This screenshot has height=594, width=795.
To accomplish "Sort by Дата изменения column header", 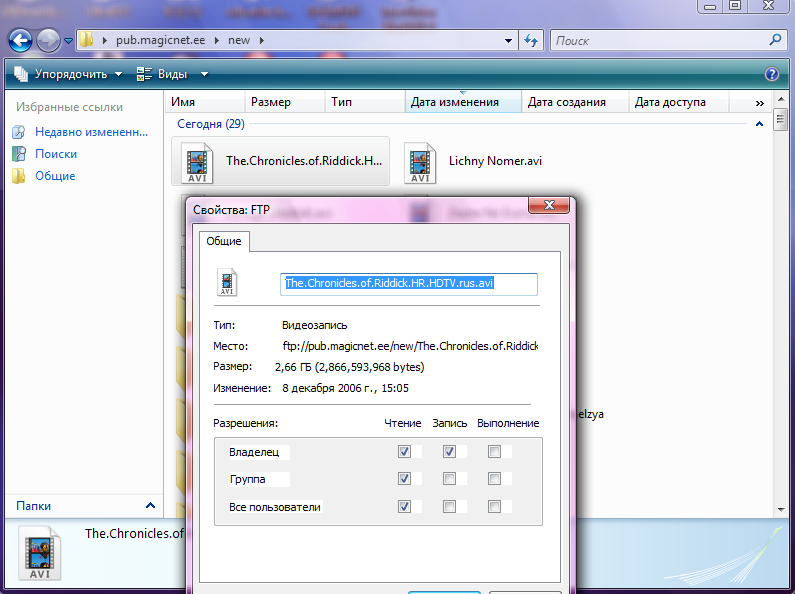I will click(x=455, y=102).
